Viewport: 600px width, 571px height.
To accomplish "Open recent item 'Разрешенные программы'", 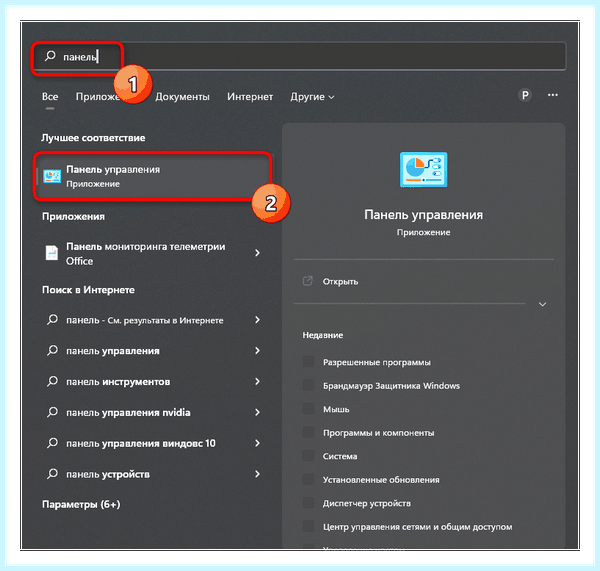I will (x=377, y=362).
